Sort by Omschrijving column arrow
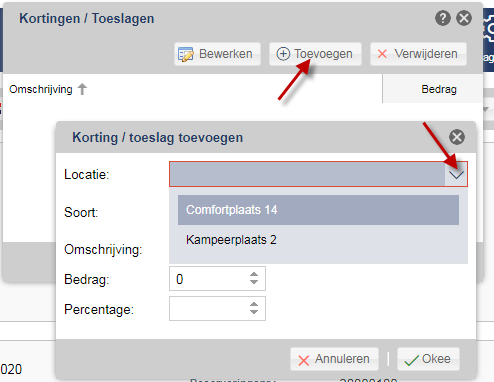 pos(82,89)
